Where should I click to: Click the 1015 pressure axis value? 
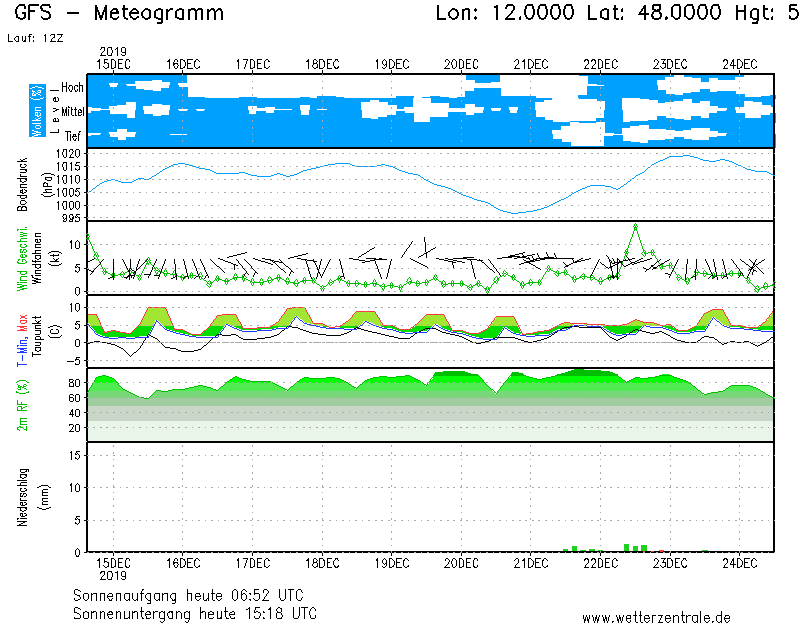pyautogui.click(x=68, y=167)
